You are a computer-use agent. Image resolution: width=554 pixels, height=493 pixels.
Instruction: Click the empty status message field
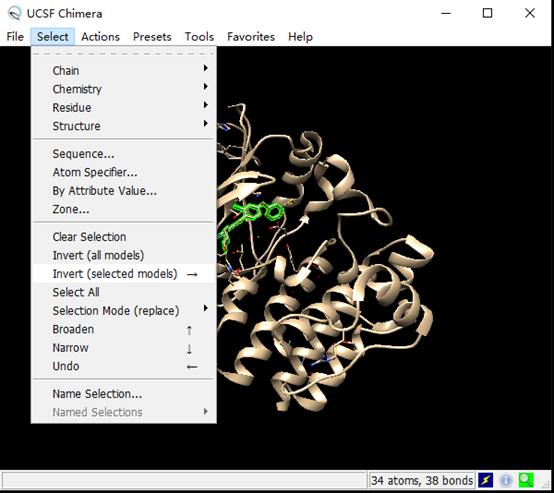(x=184, y=481)
